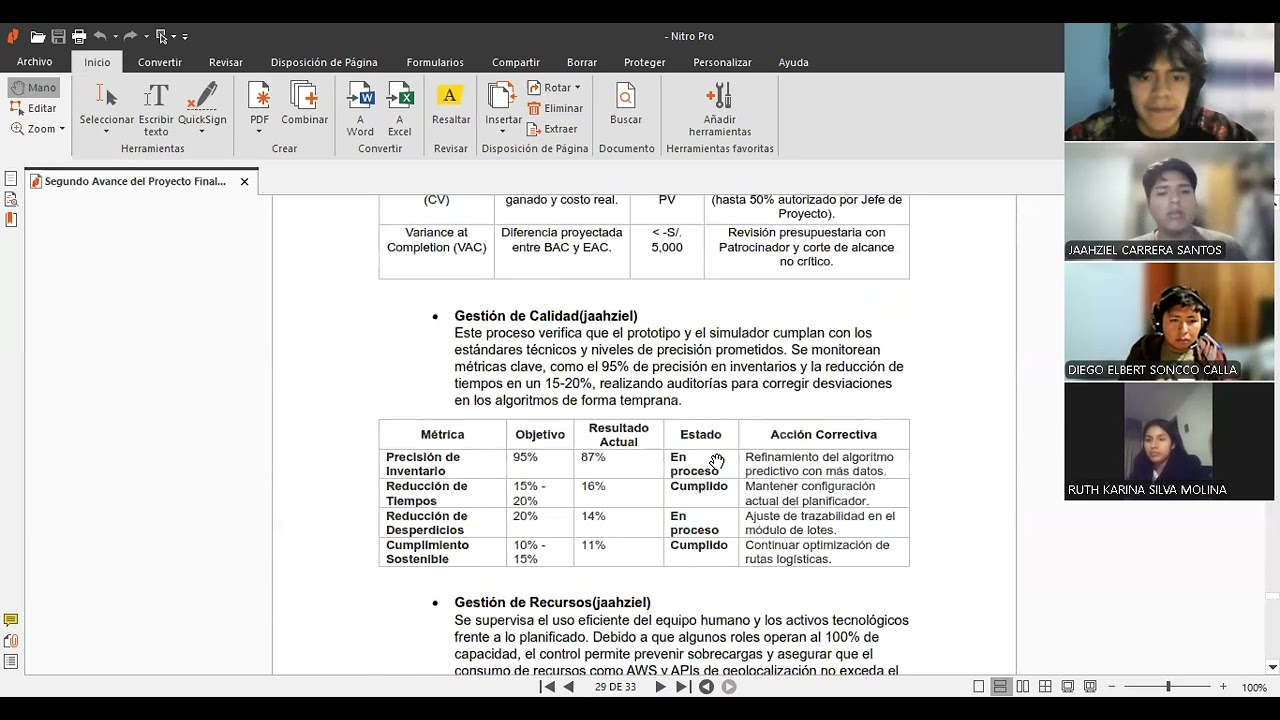Click the 100% zoom level value
The image size is (1280, 720).
(1254, 687)
